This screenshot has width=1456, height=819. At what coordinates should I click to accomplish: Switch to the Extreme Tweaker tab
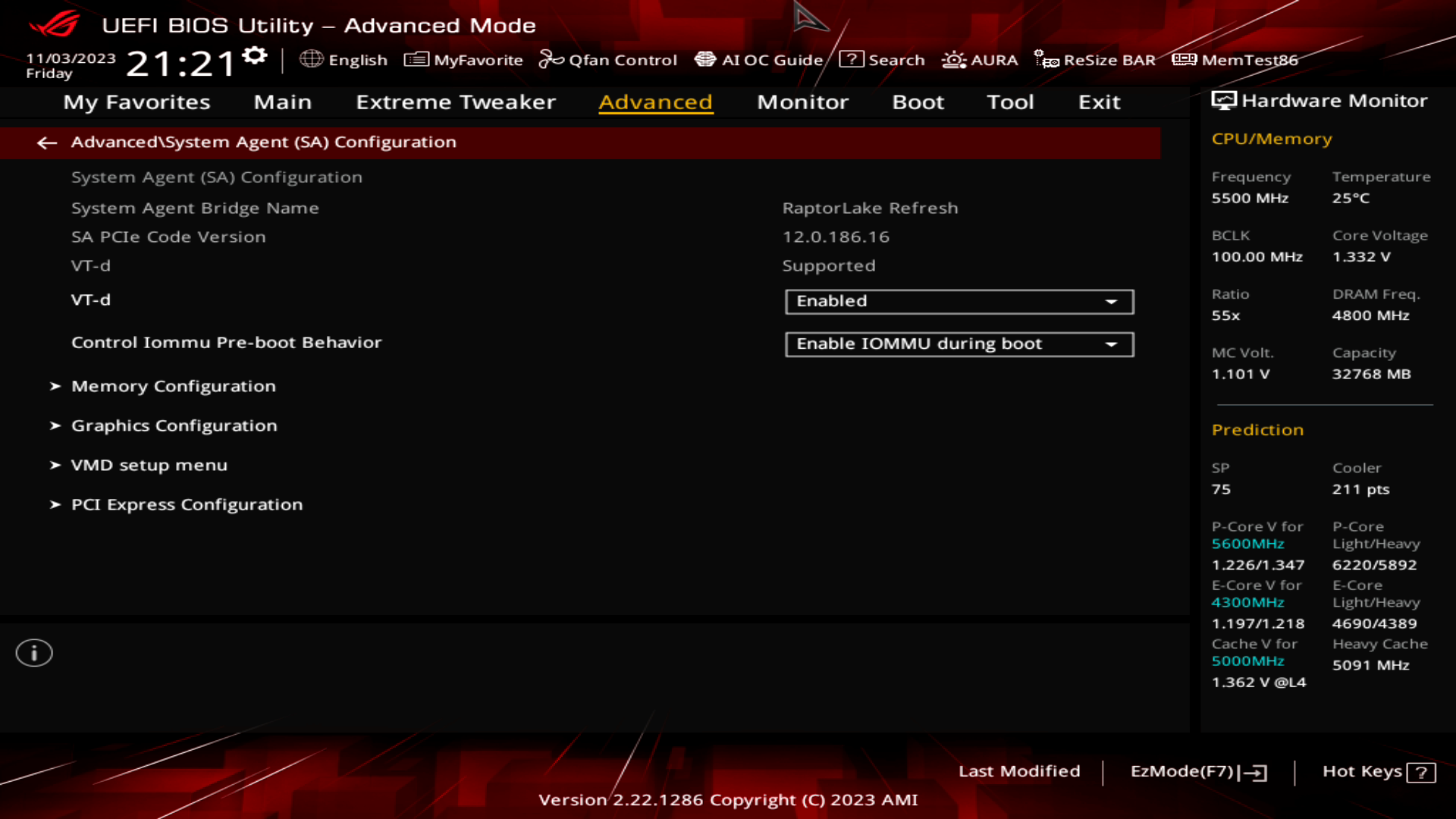click(x=455, y=102)
